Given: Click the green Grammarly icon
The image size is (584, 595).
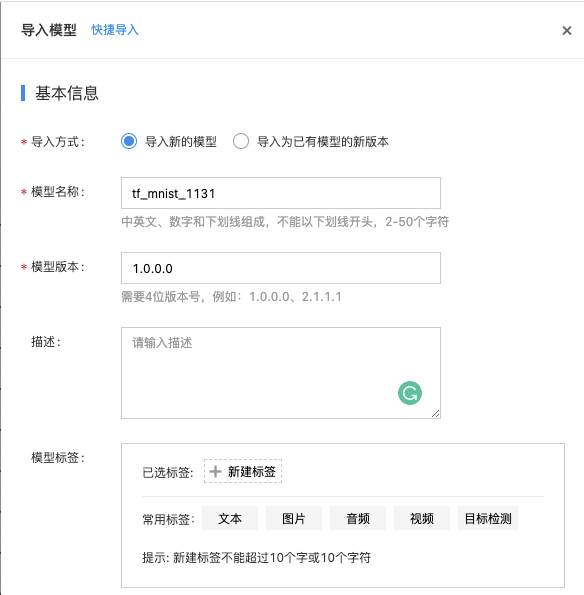Looking at the screenshot, I should [x=410, y=393].
